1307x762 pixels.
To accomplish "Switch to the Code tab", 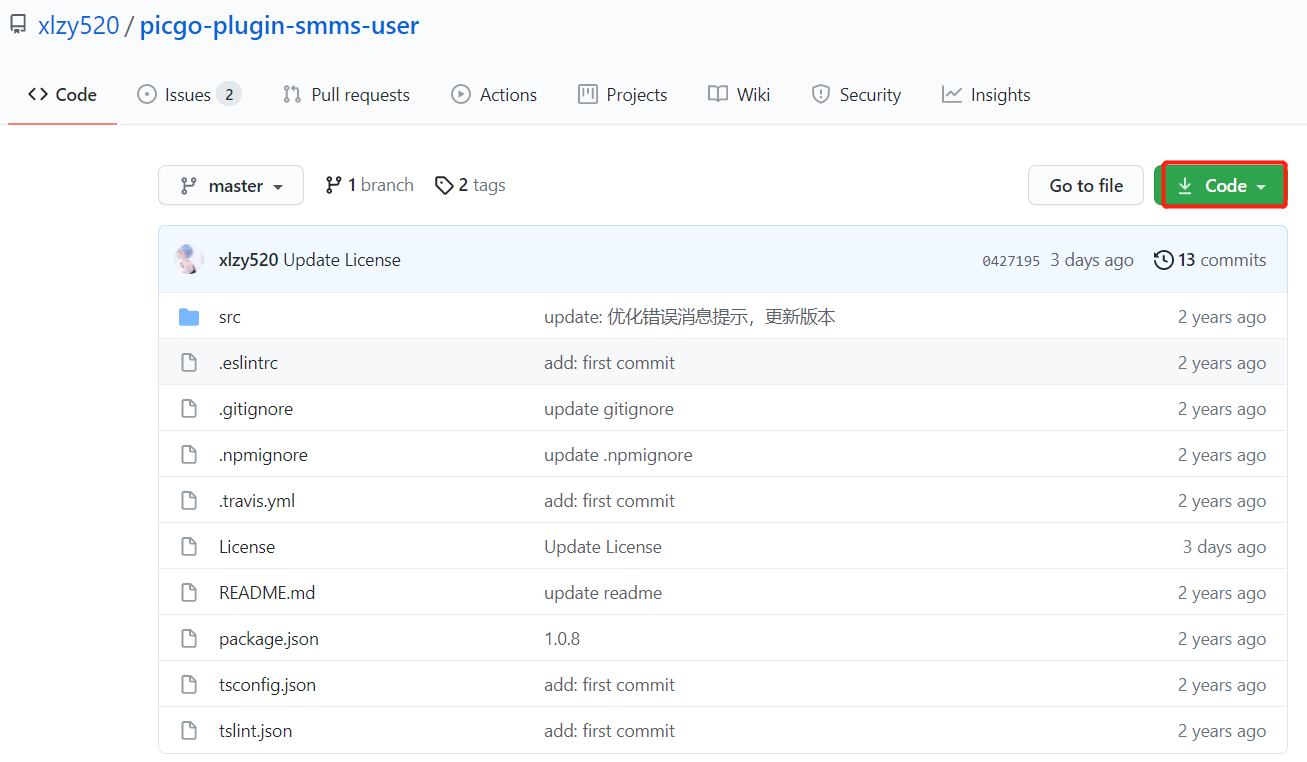I will tap(62, 95).
